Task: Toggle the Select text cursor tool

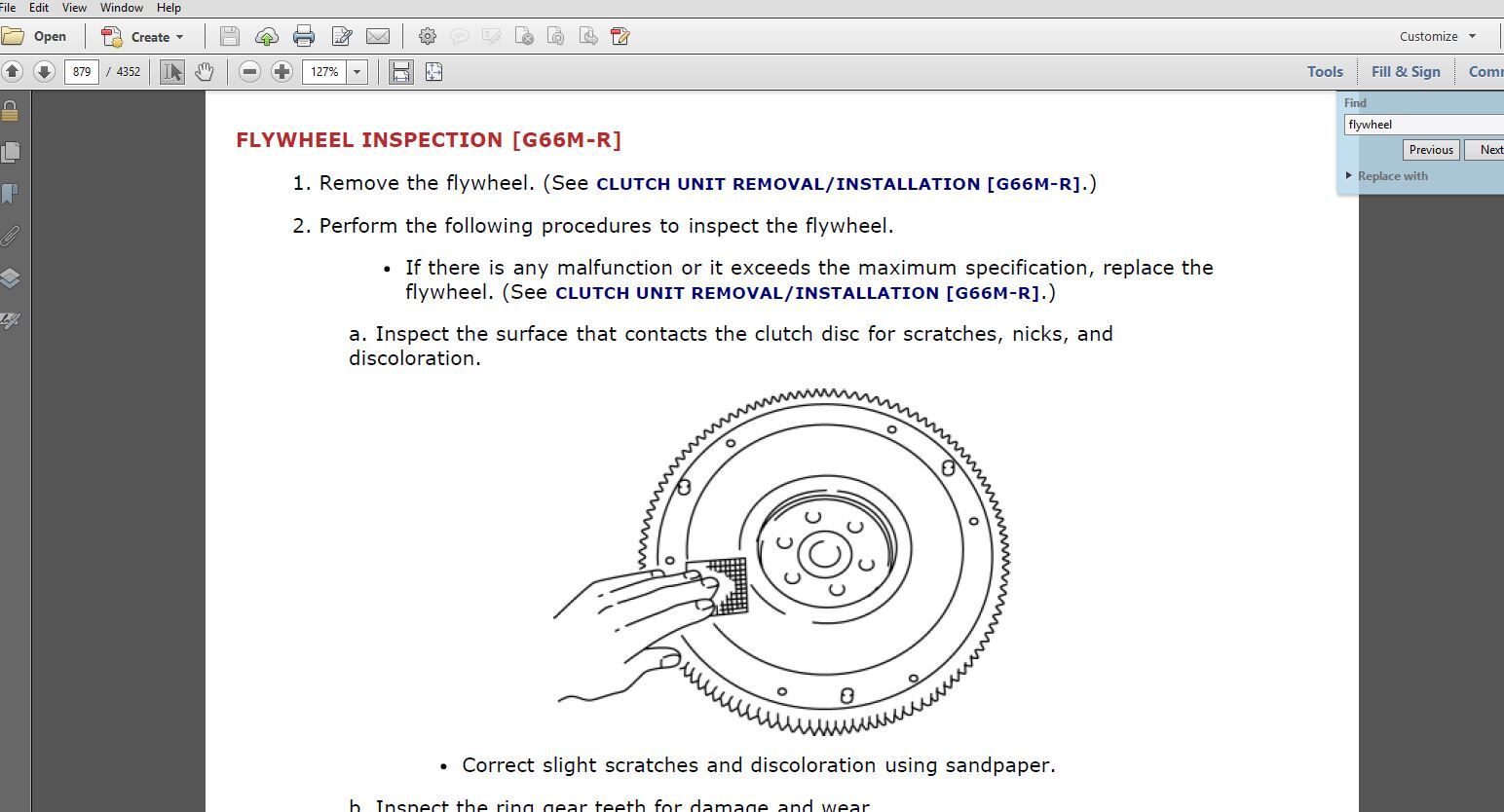Action: [172, 72]
